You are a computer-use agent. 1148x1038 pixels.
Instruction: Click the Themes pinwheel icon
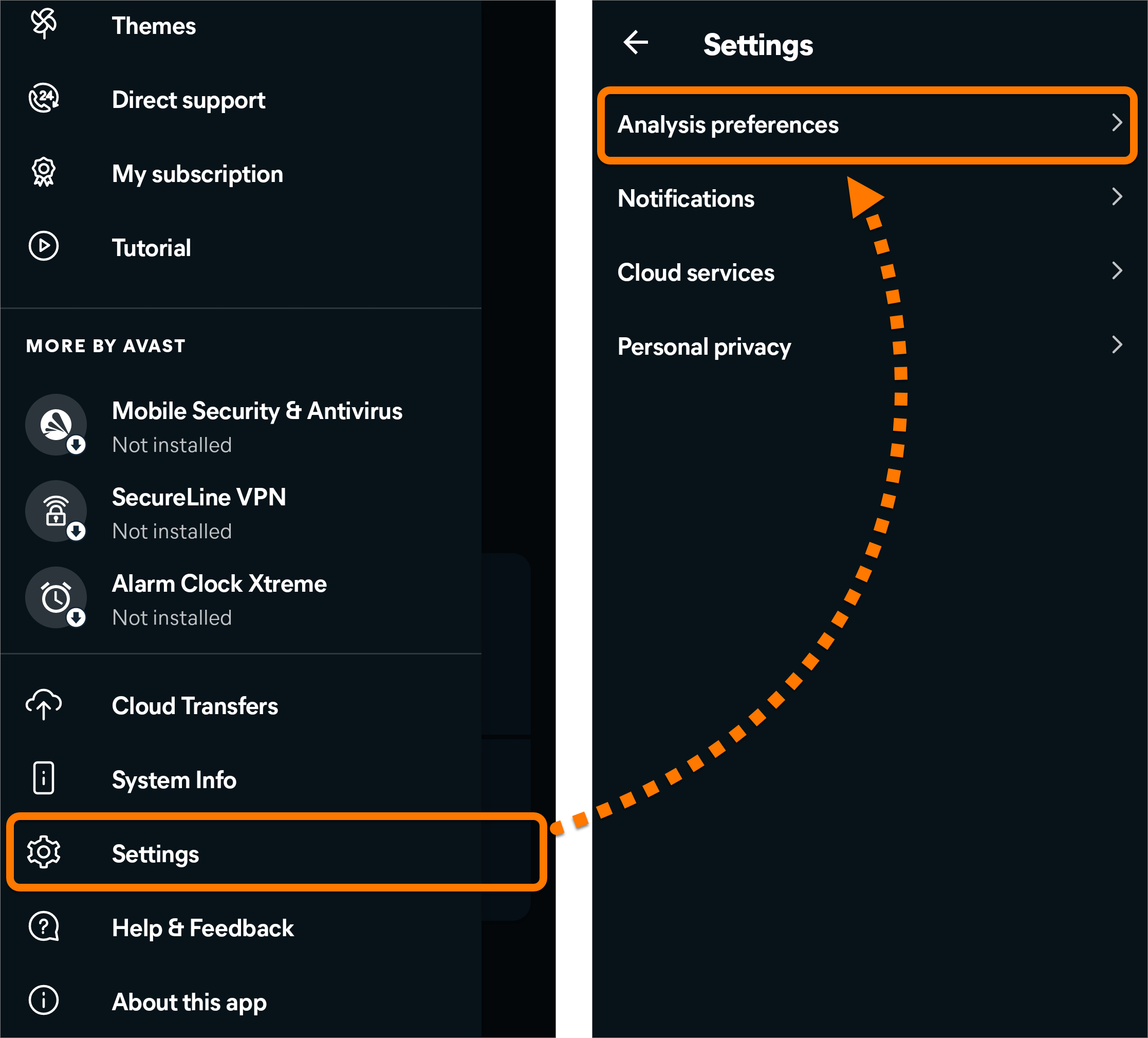click(44, 23)
